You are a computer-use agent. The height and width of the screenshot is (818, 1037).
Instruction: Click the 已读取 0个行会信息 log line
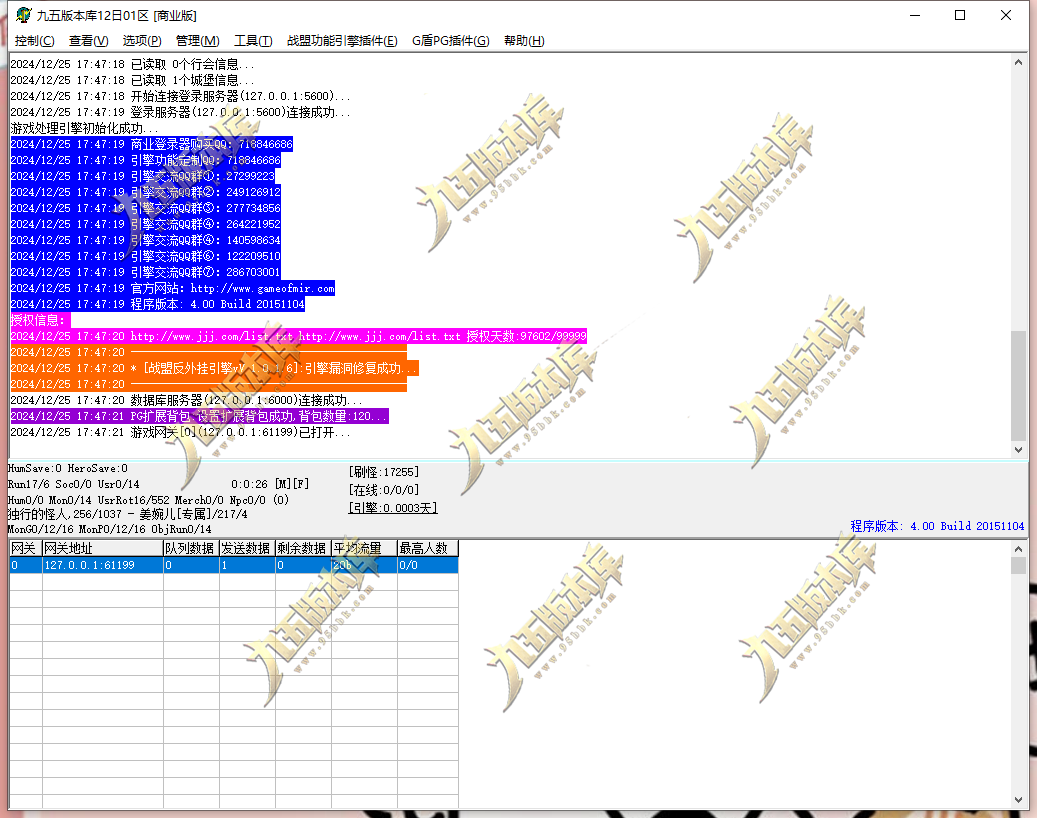click(x=132, y=64)
